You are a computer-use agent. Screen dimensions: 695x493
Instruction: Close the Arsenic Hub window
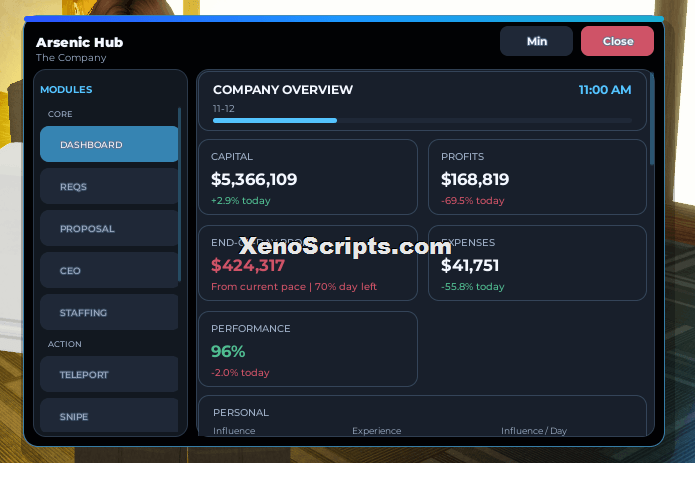617,41
